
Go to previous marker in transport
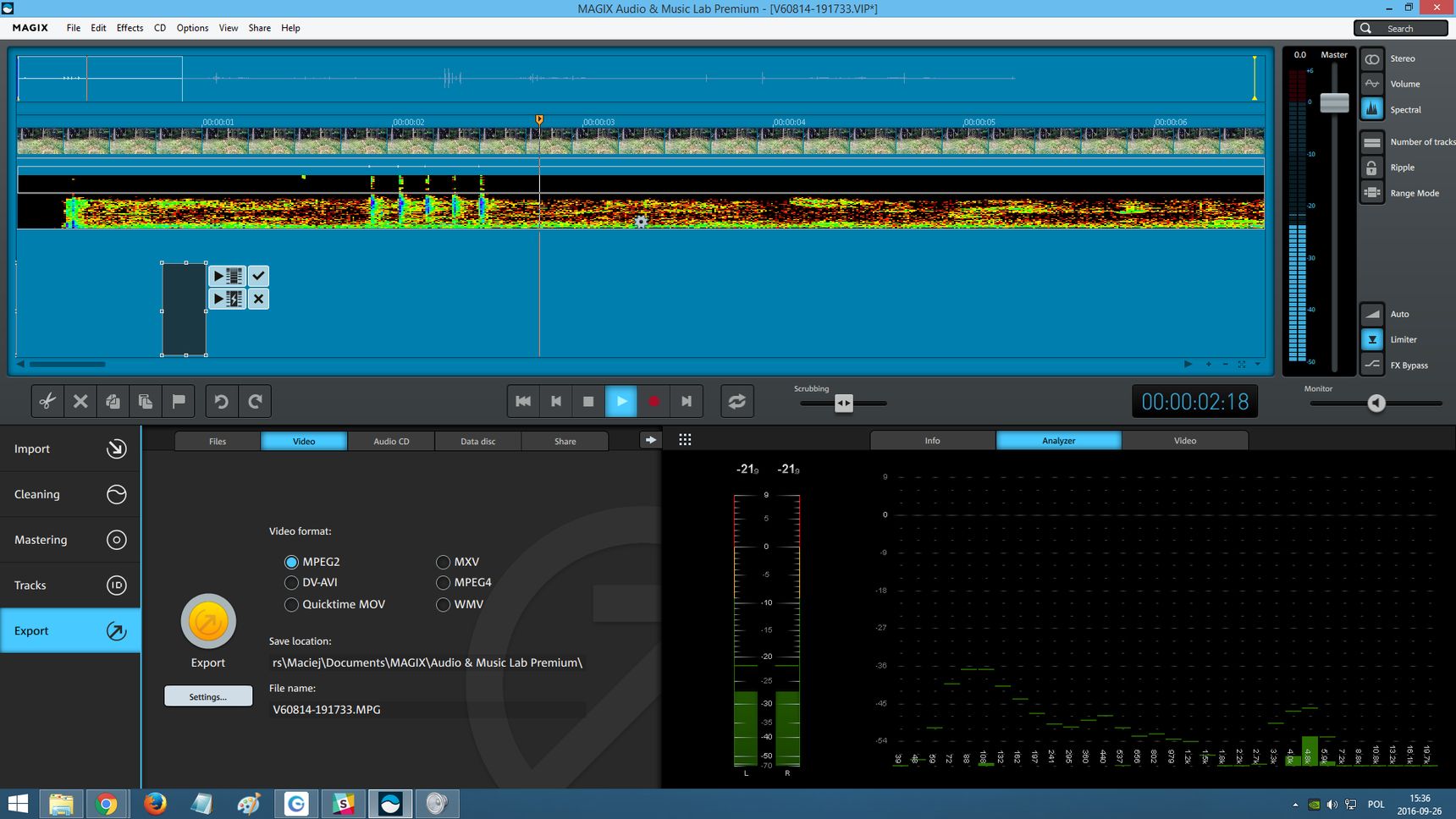pos(556,401)
